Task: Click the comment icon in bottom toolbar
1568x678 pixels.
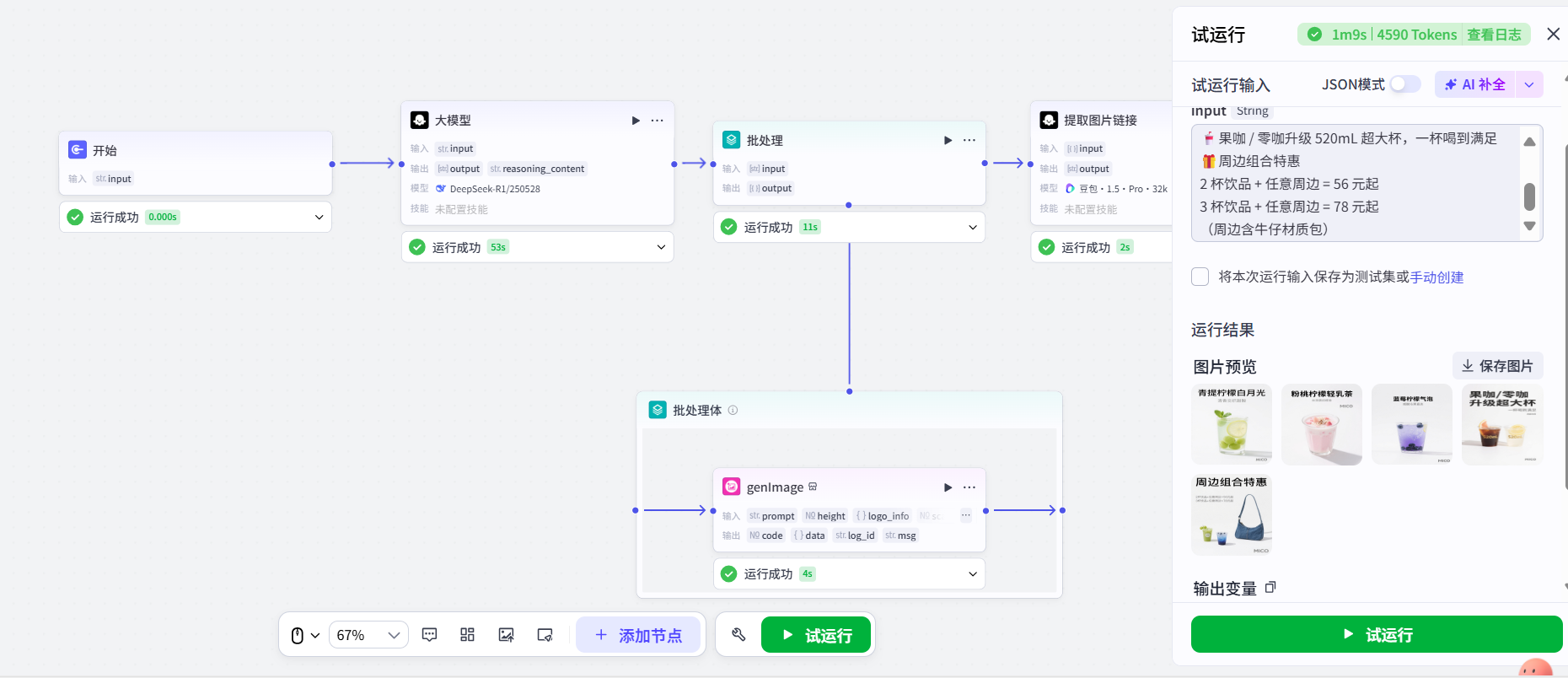Action: [429, 635]
